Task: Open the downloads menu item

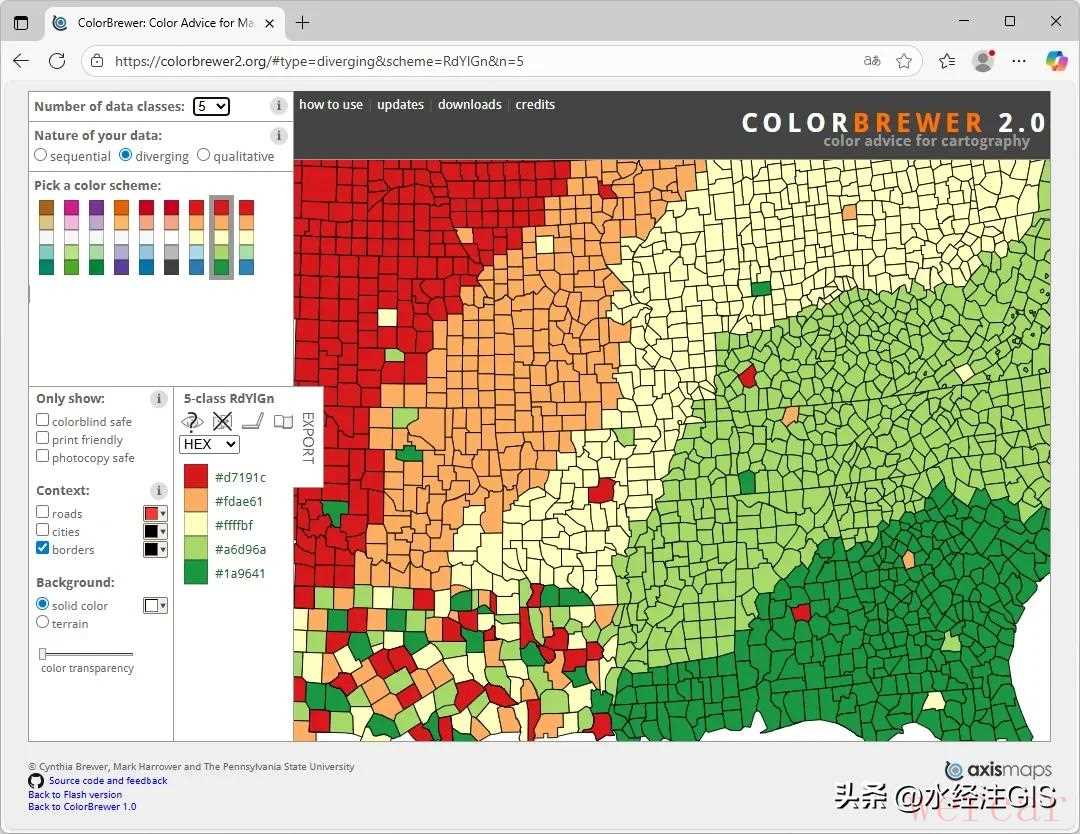Action: (469, 105)
